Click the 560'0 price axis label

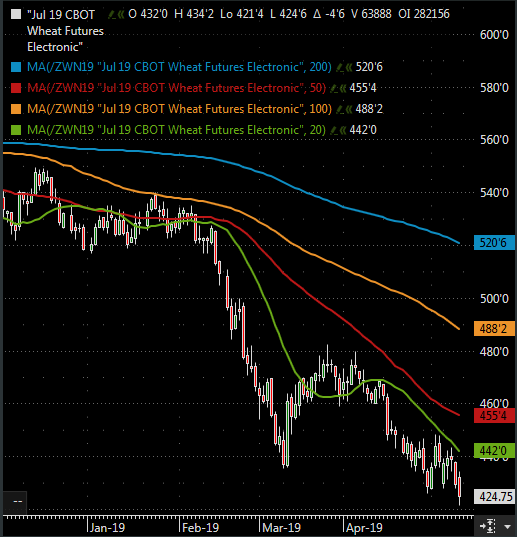pyautogui.click(x=494, y=140)
